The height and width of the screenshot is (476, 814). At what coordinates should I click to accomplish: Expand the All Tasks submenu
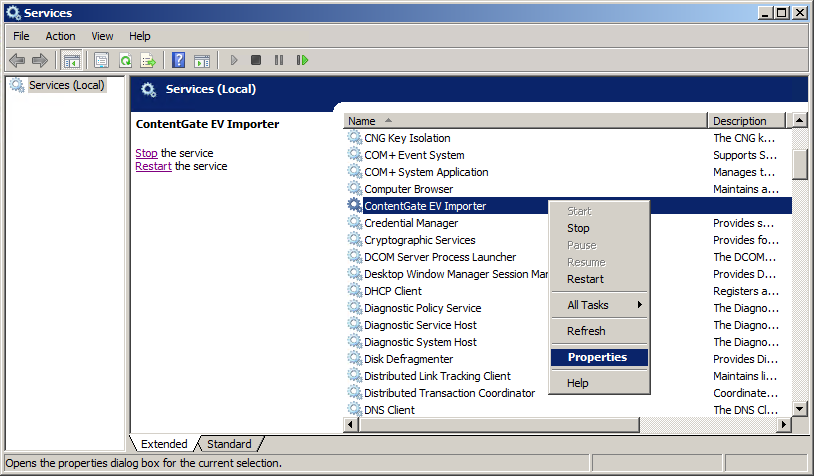point(600,305)
